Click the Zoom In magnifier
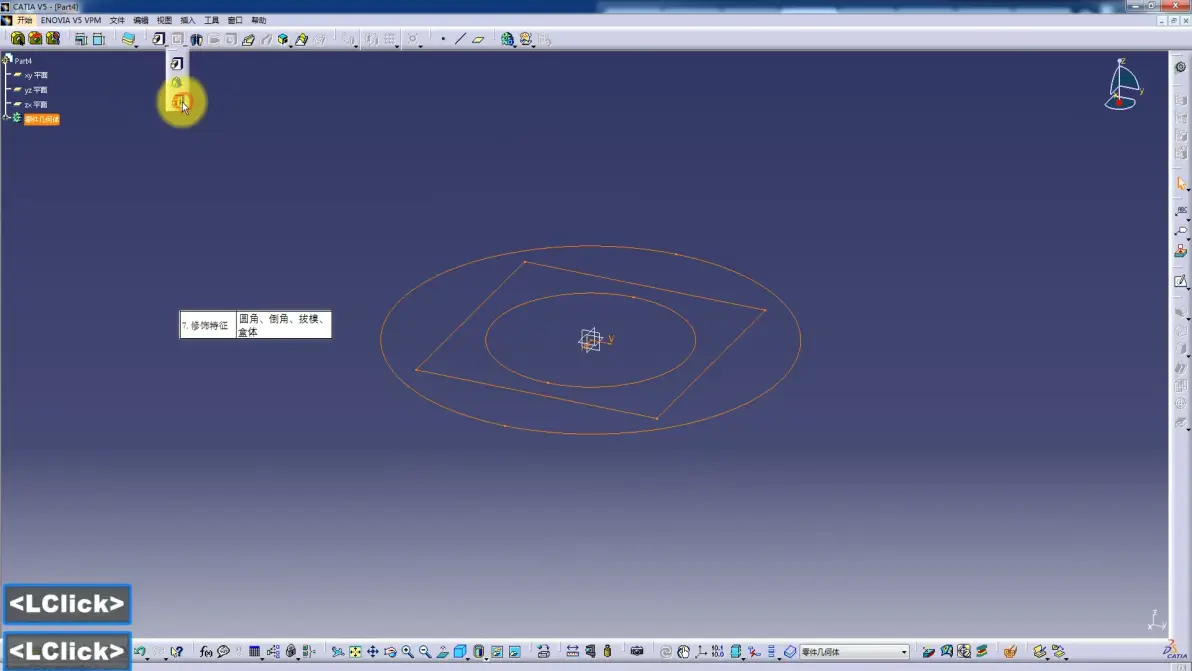 [x=407, y=651]
